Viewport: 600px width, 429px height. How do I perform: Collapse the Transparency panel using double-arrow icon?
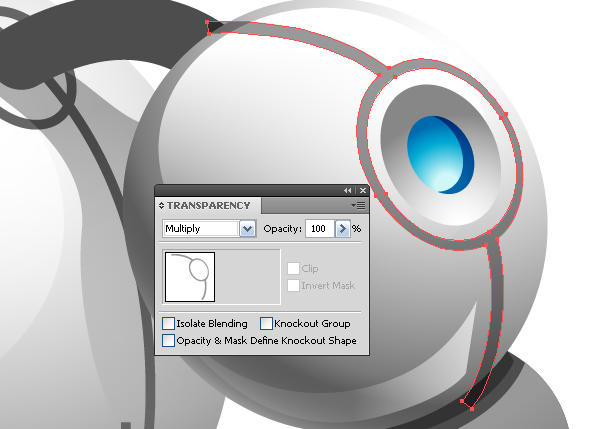(x=347, y=191)
